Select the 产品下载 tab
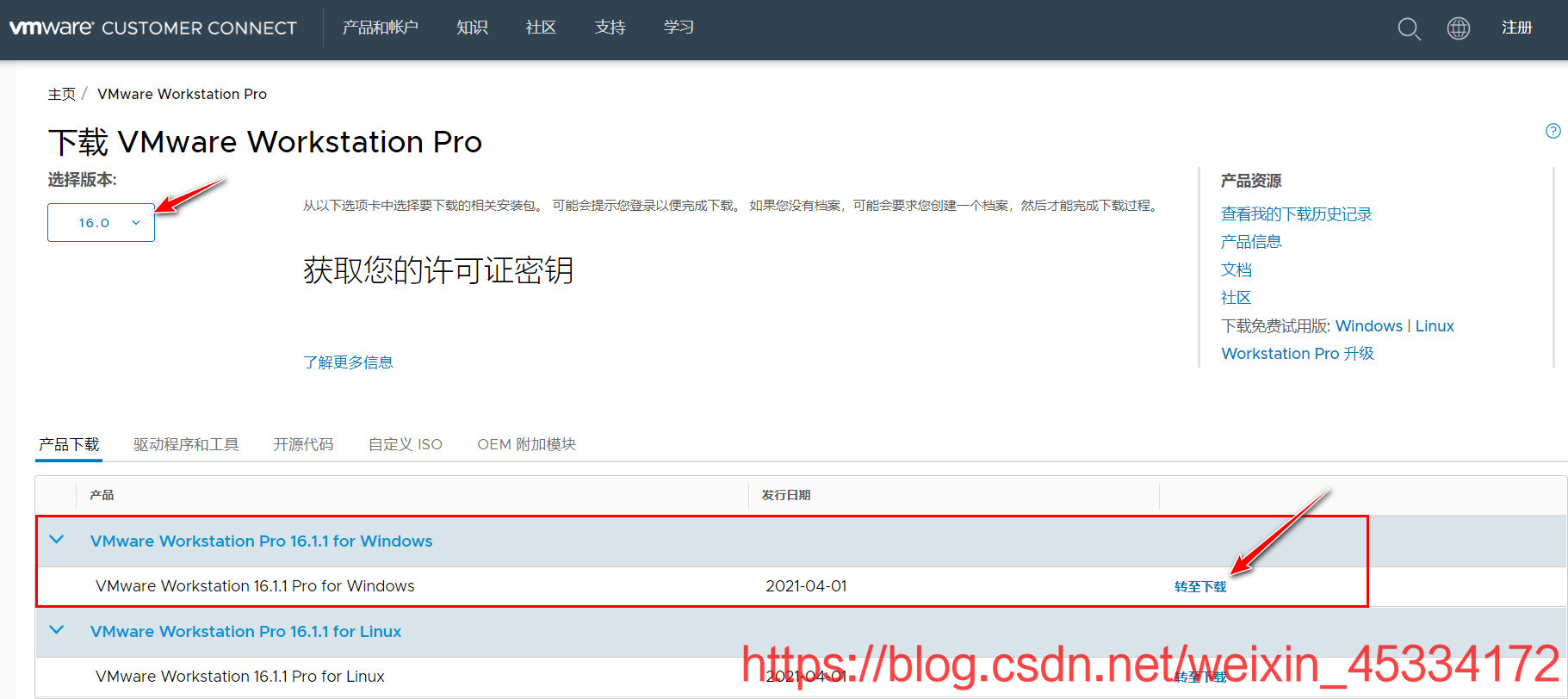 point(69,444)
